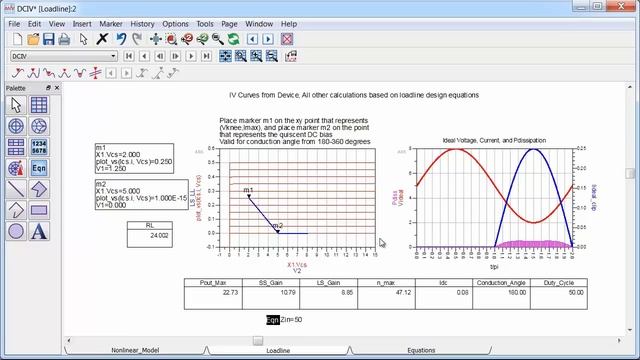Click the grayed next-marker arrow

[x=127, y=73]
